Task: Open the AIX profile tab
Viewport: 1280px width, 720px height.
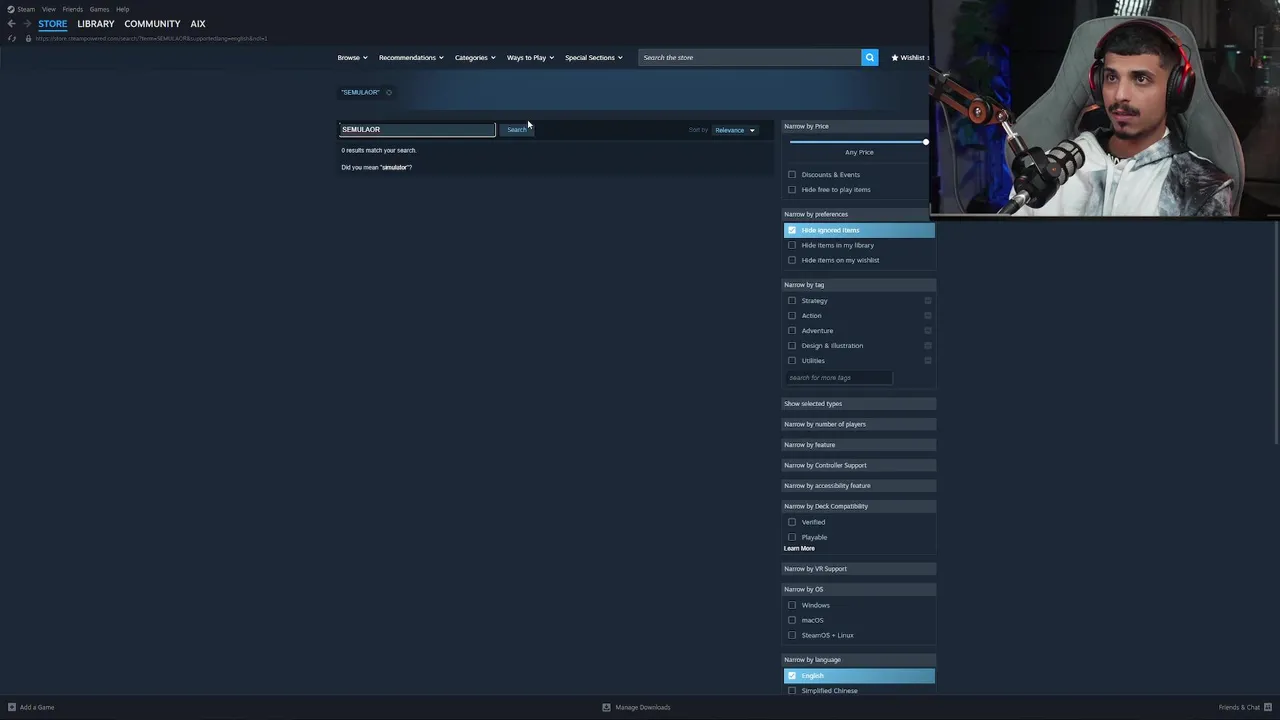Action: 198,23
